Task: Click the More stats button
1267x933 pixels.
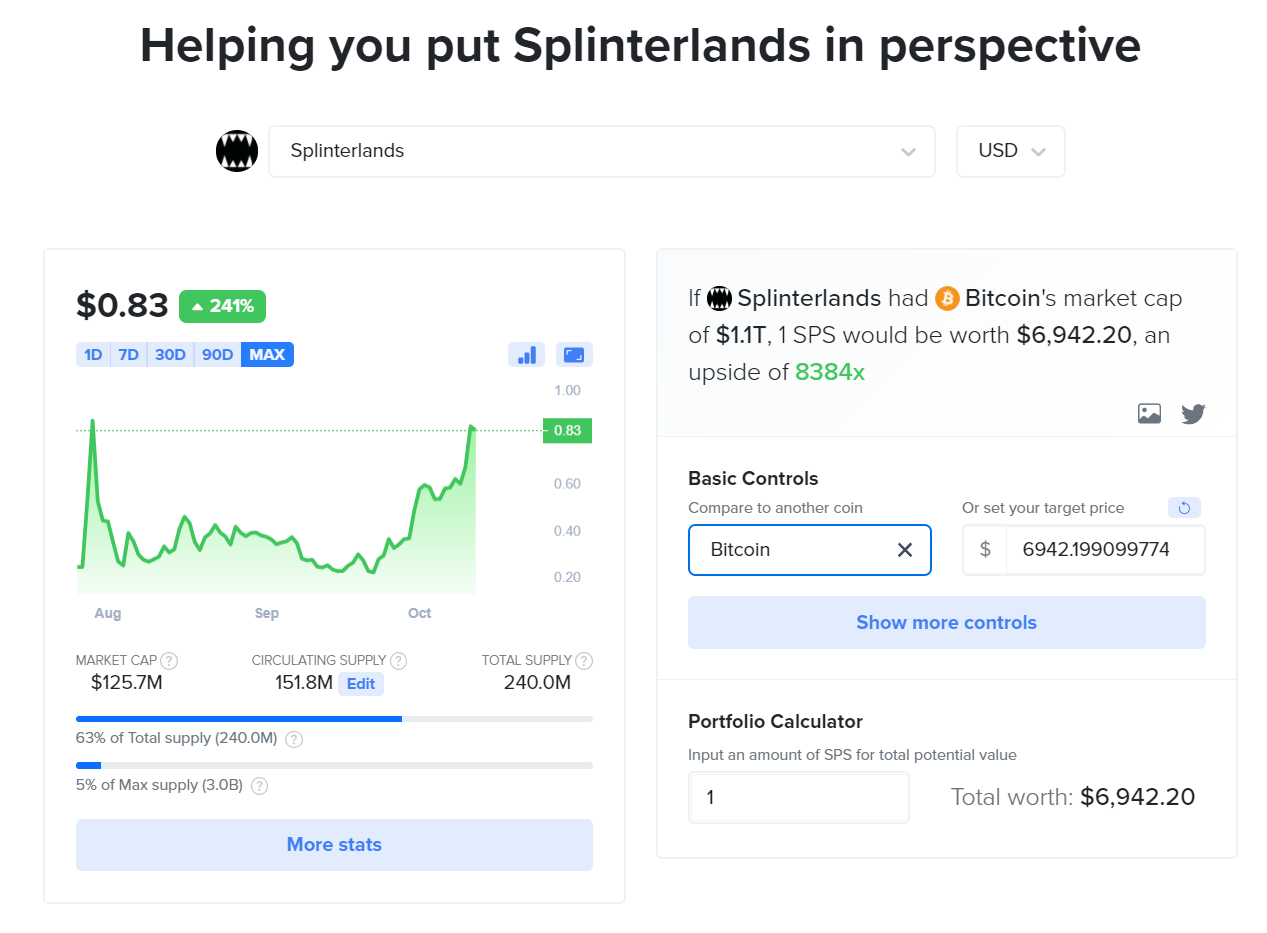Action: point(334,845)
